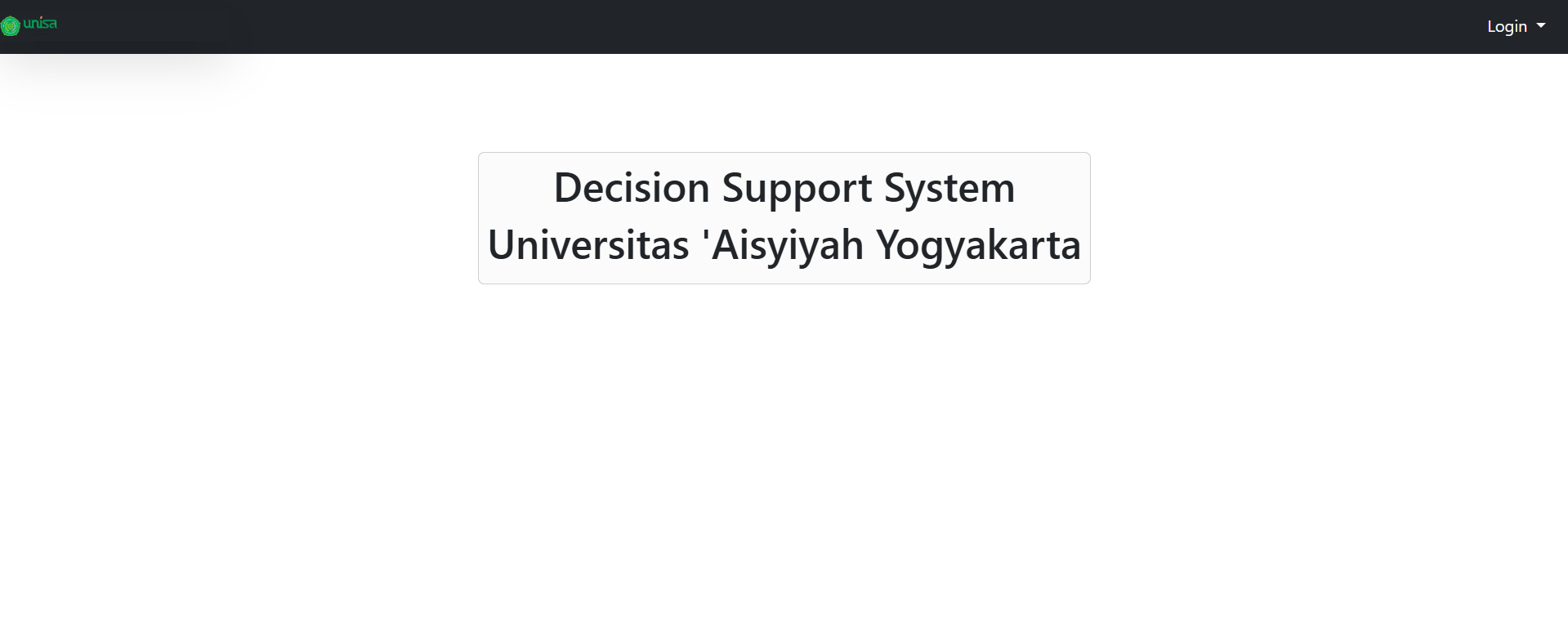Click the circular green university seal
This screenshot has height=643, width=1568.
[x=11, y=25]
